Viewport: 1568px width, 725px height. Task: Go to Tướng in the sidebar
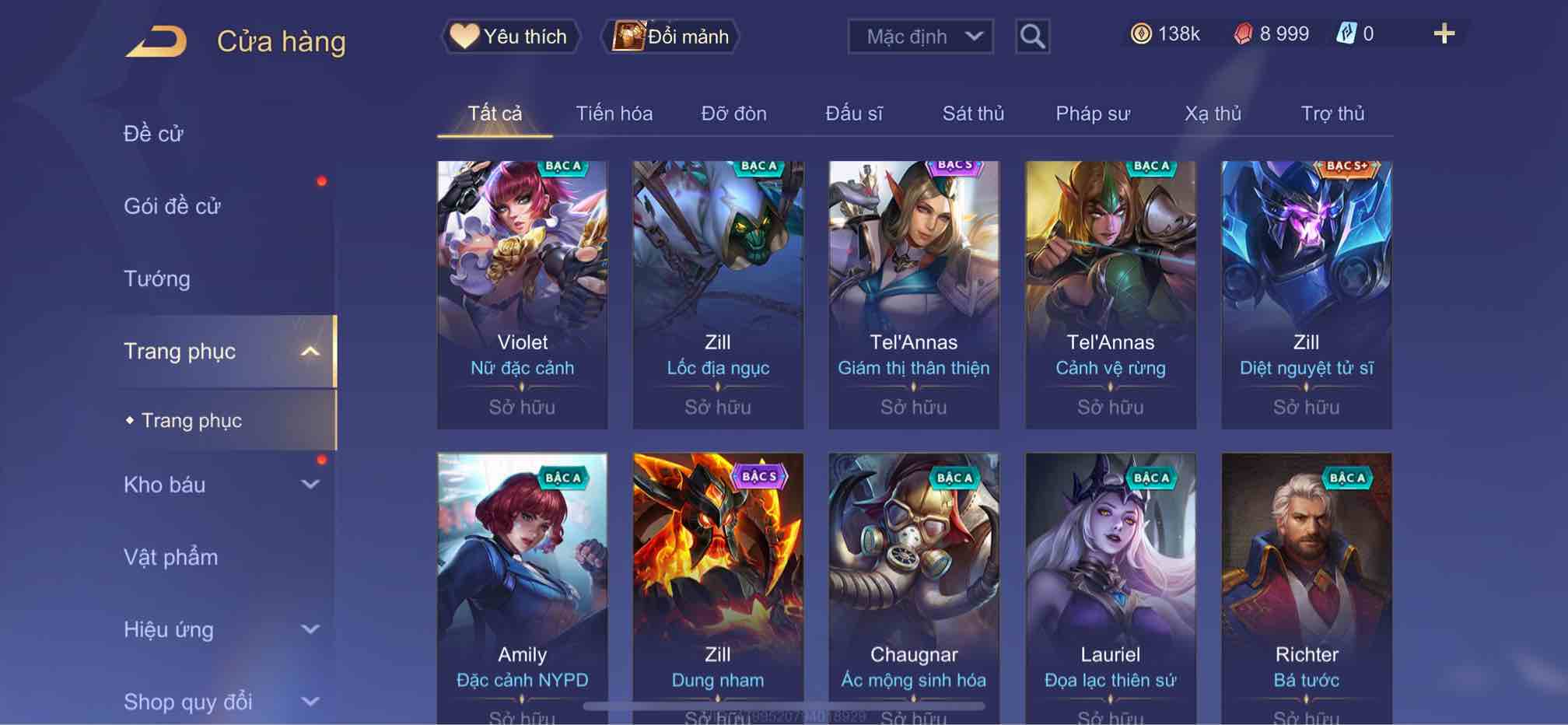(157, 278)
